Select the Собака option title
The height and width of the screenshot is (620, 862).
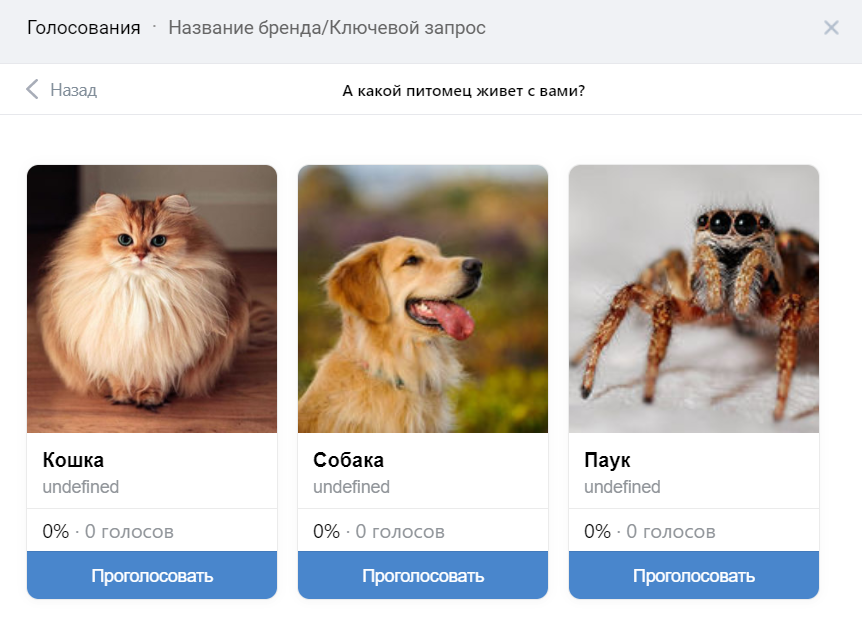point(349,460)
